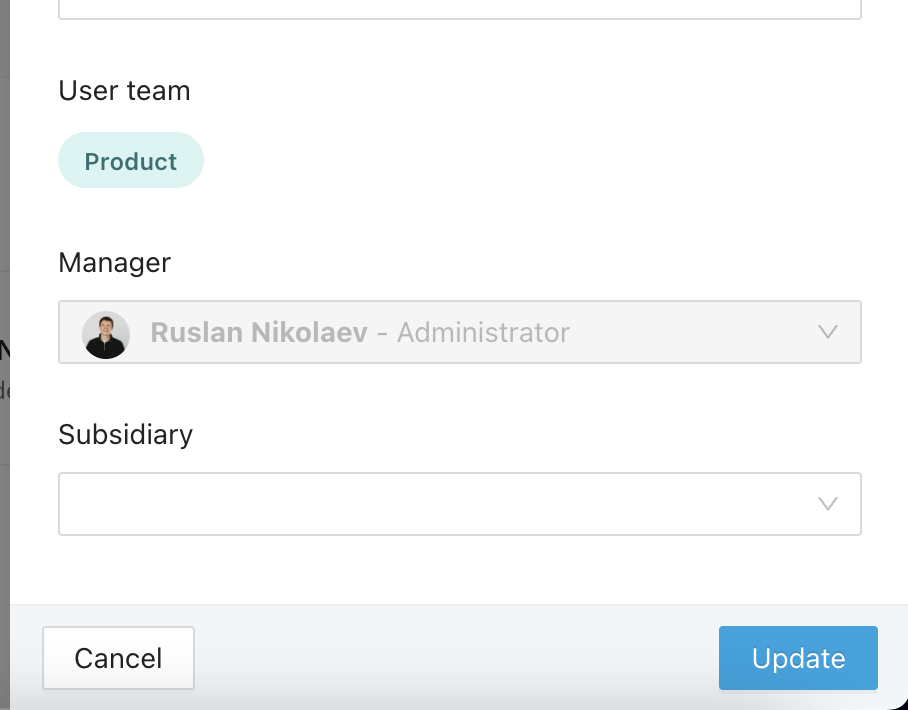This screenshot has height=710, width=908.
Task: Click blank area below the Subsidiary field
Action: click(460, 570)
